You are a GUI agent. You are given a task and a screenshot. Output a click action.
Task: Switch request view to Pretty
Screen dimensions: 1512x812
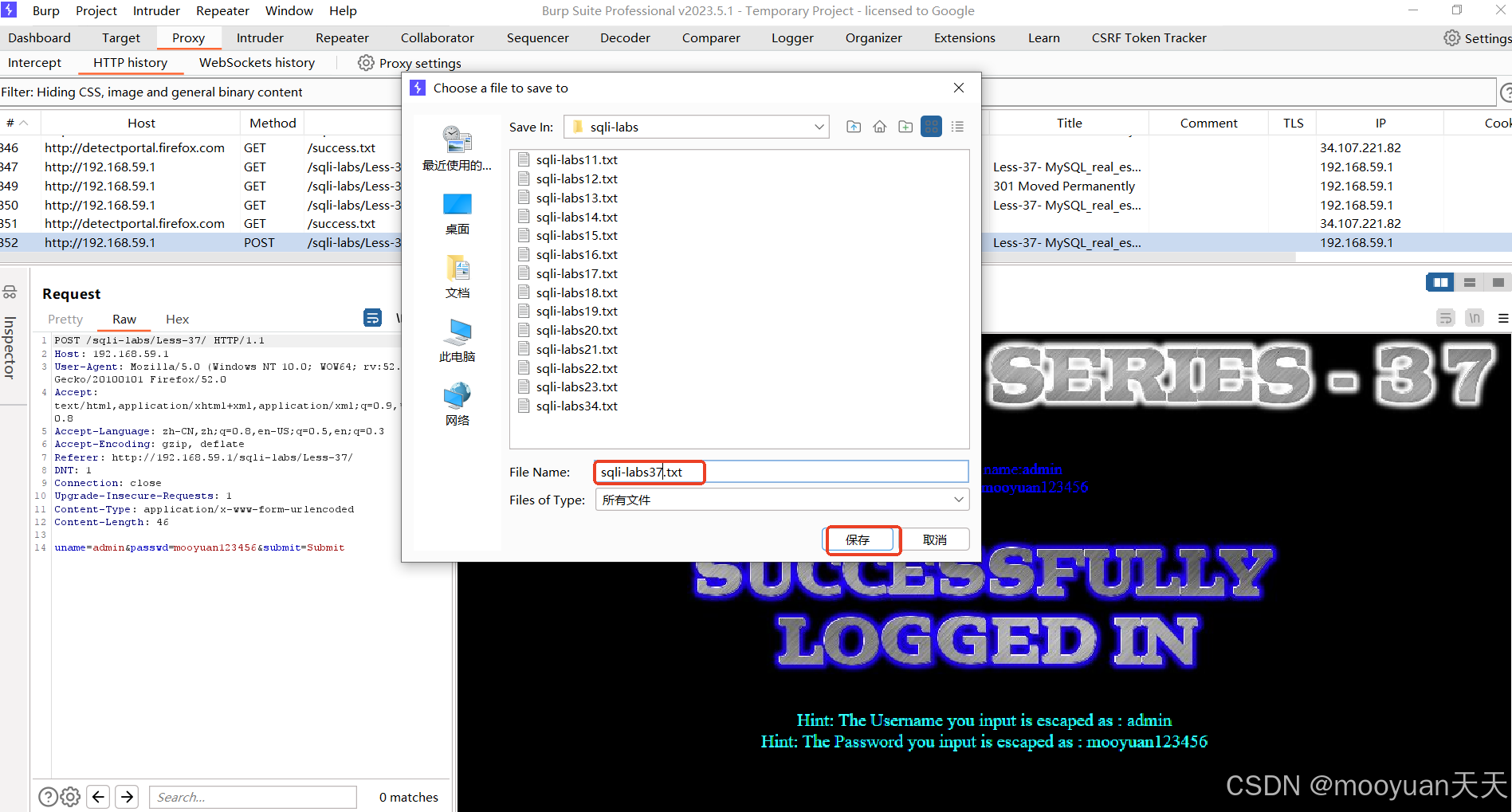[x=65, y=320]
